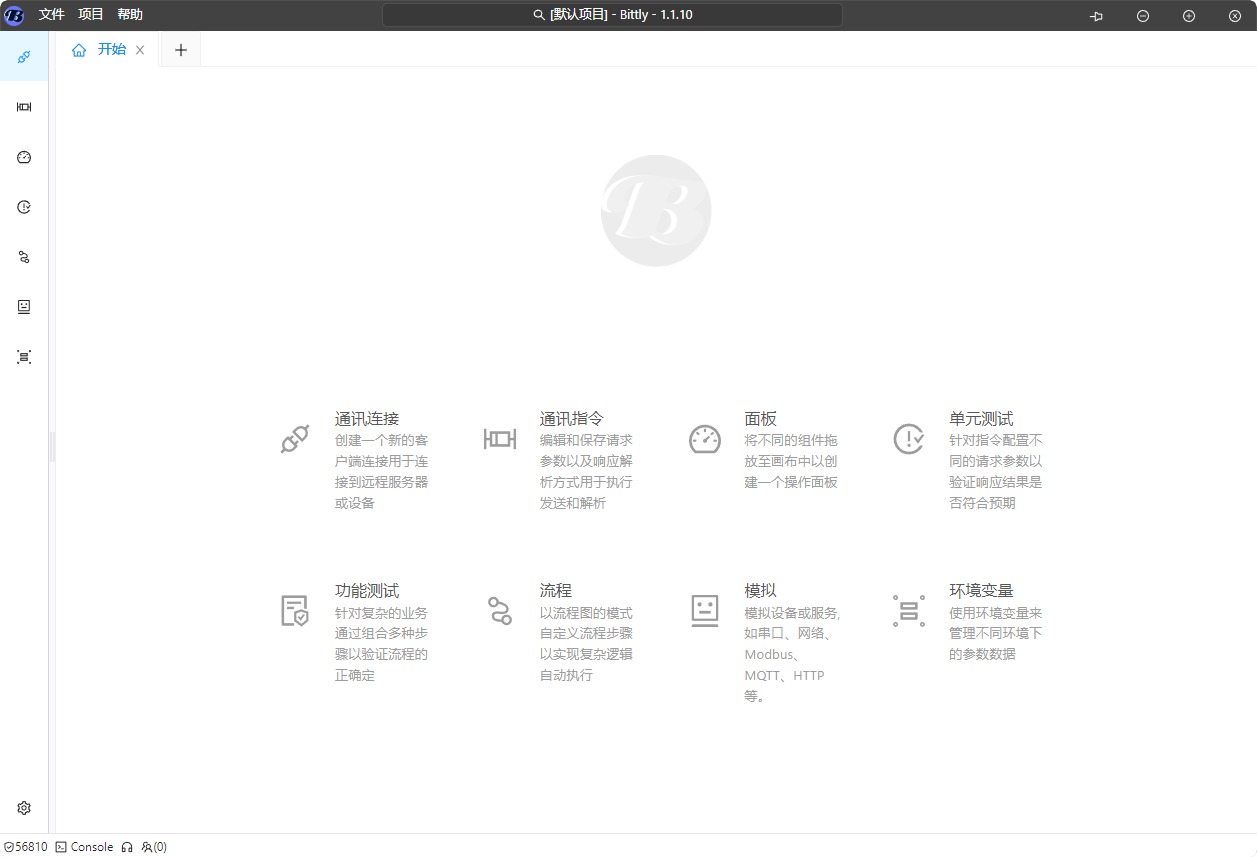Viewport: 1257px width, 857px height.
Task: Click the 通讯连接 card on start page
Action: pos(367,419)
